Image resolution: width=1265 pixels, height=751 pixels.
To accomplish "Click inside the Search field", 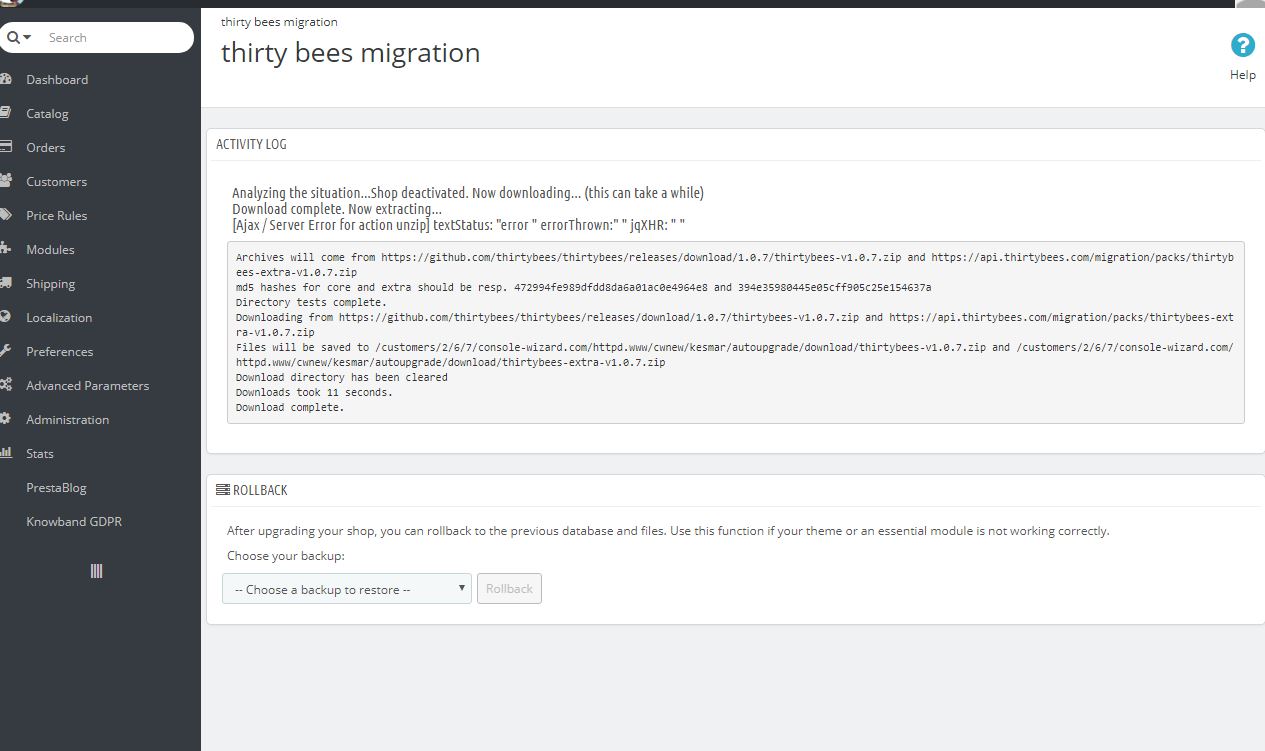I will (100, 37).
